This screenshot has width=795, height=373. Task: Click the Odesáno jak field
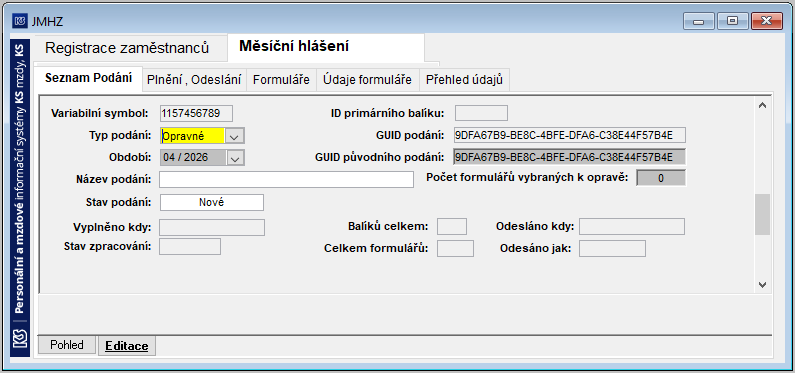[x=612, y=249]
